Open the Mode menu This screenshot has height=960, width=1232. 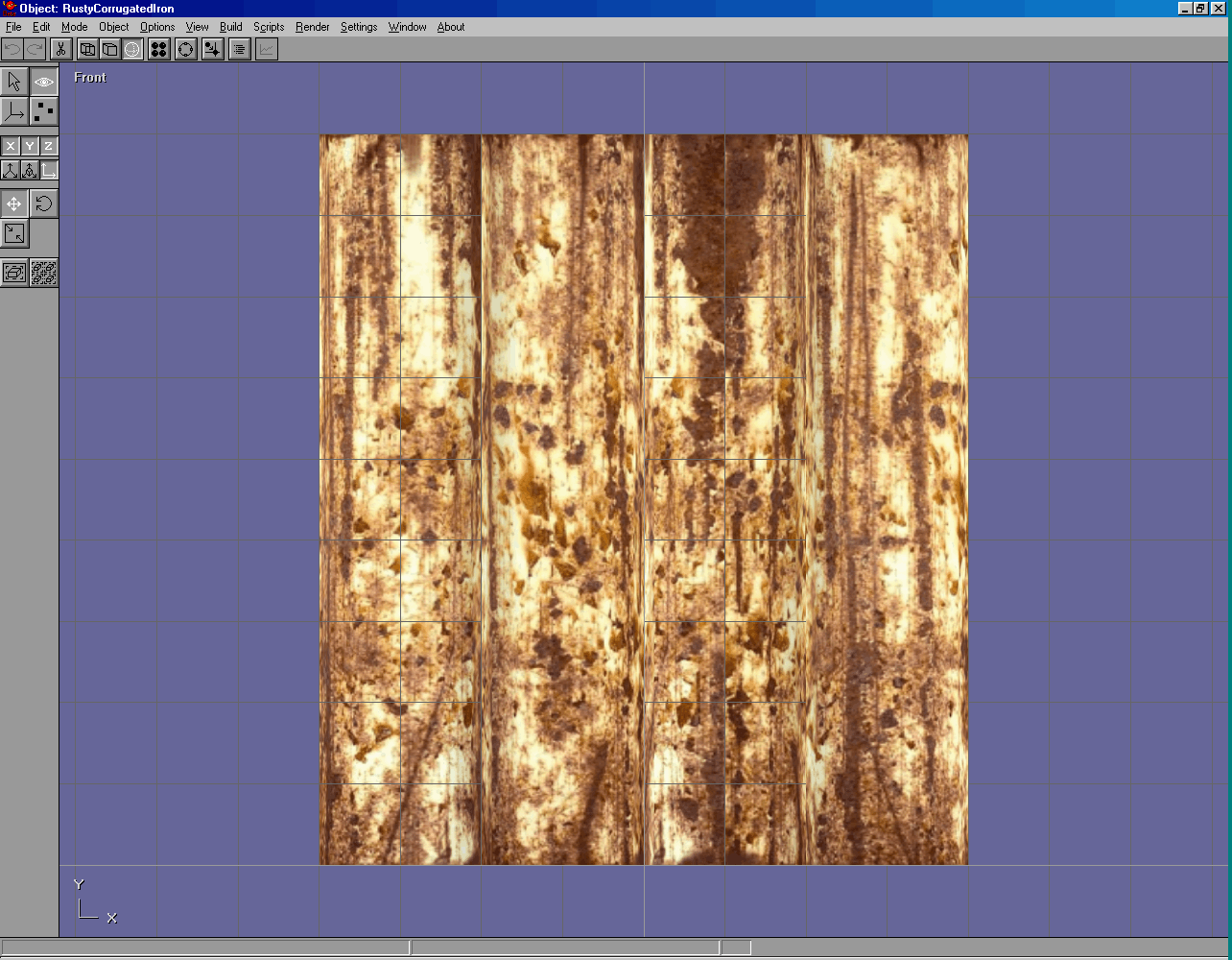[x=75, y=27]
